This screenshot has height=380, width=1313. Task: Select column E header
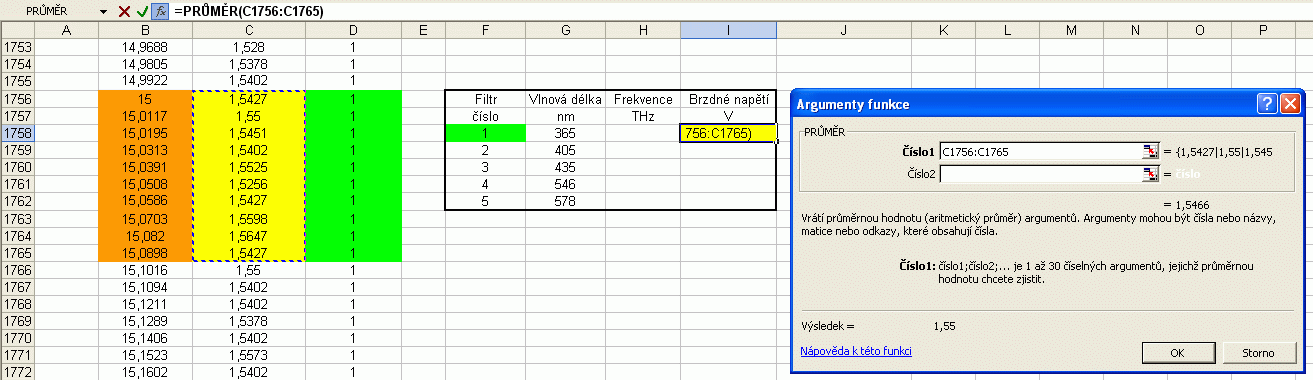[x=423, y=31]
